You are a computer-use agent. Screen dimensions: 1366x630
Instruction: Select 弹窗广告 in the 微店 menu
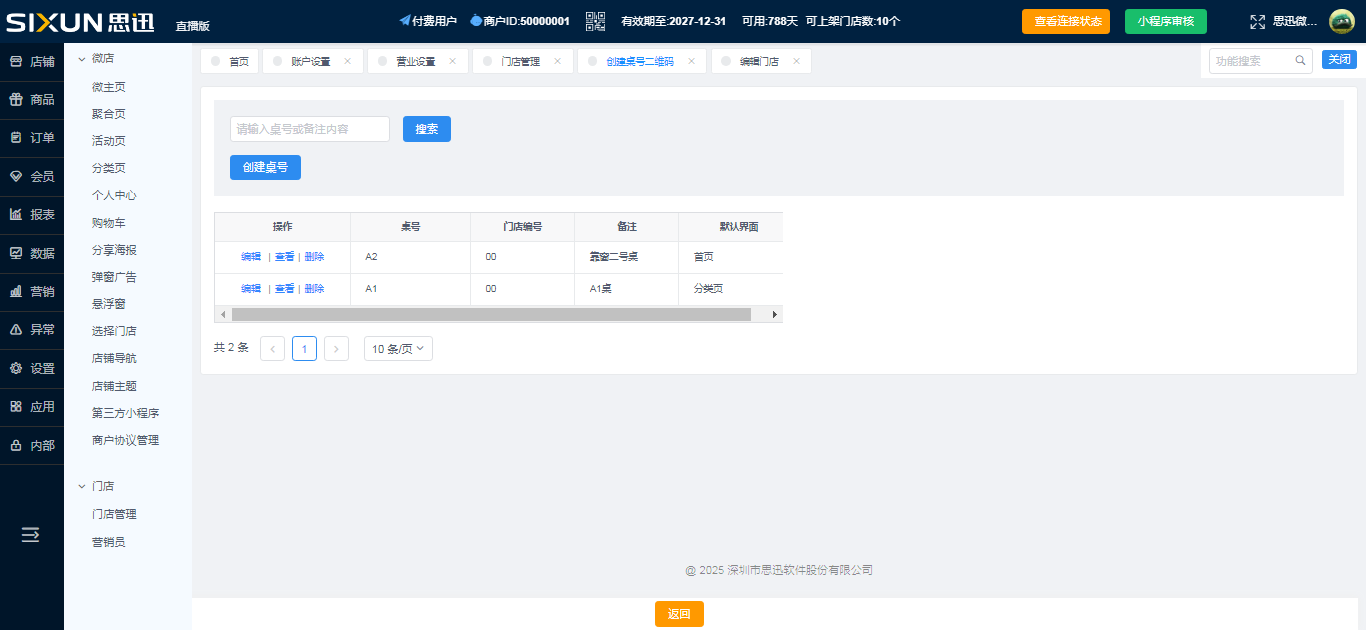[114, 277]
